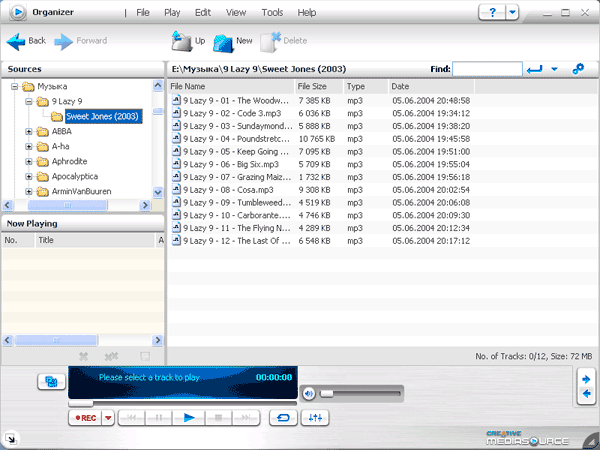
Task: Click music file icon for track 10 Carborante
Action: (x=176, y=215)
